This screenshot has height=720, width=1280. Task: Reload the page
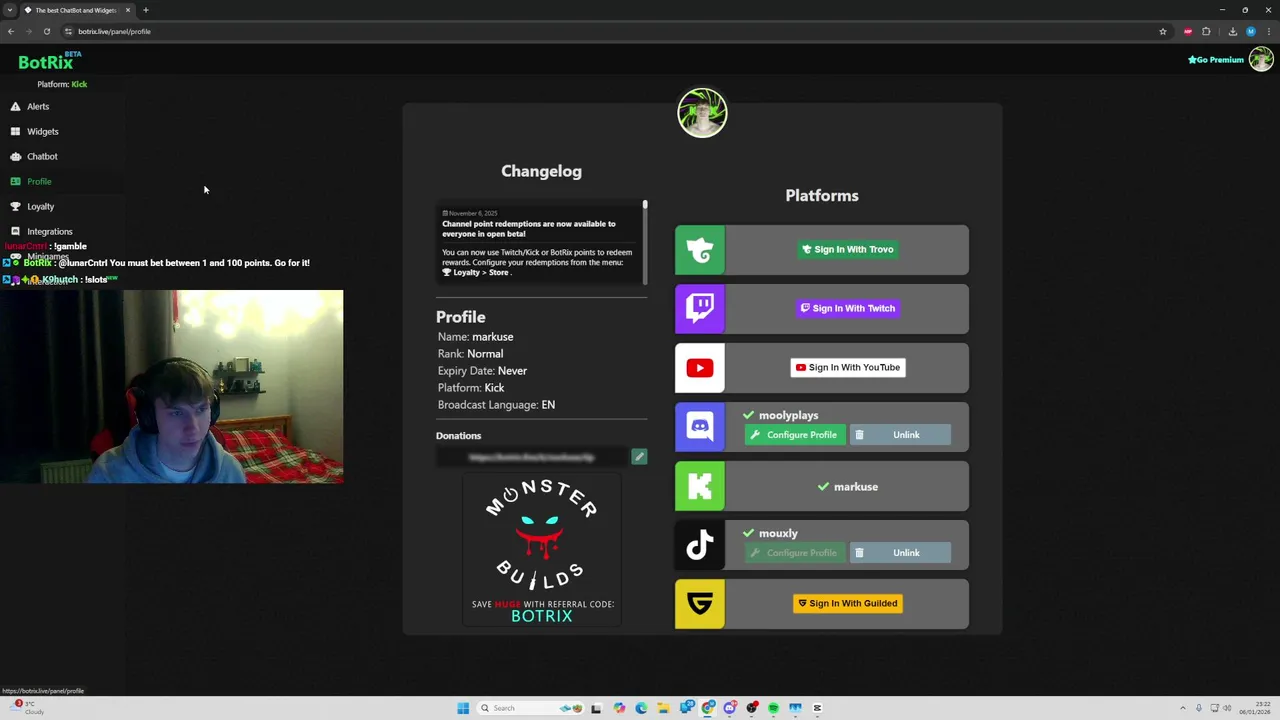(x=46, y=31)
